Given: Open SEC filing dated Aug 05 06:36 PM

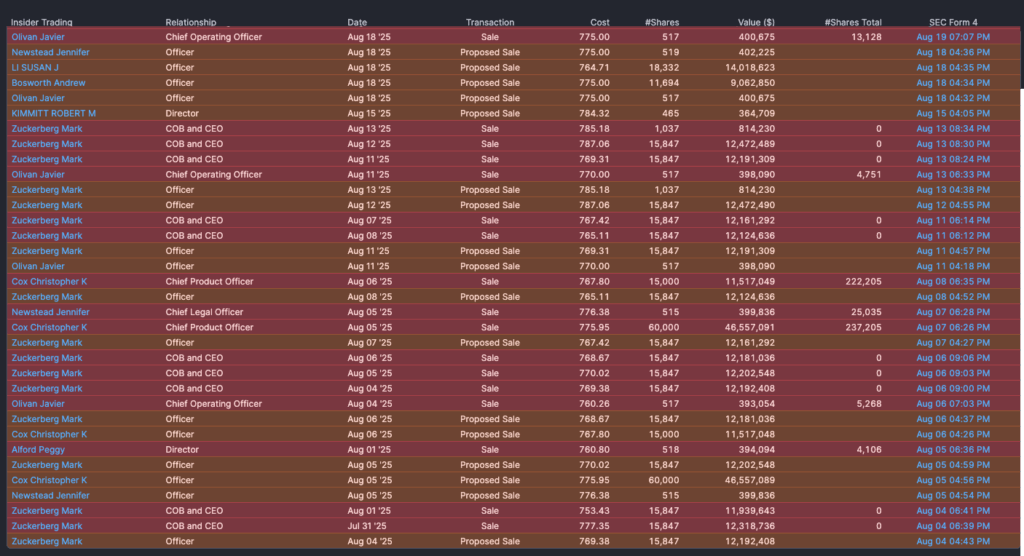Looking at the screenshot, I should pos(953,450).
